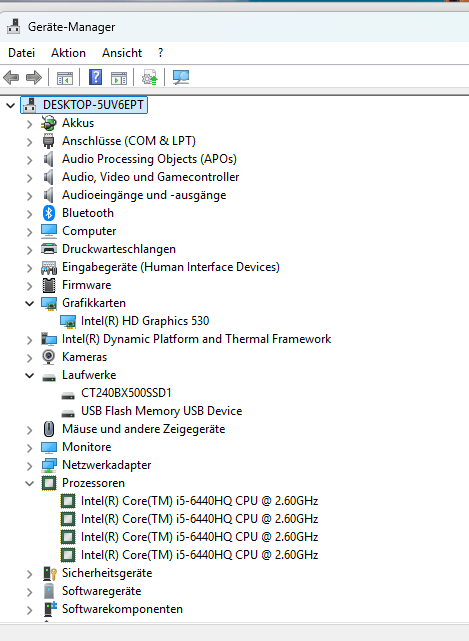Click the Bluetooth logo icon
The height and width of the screenshot is (641, 469).
pyautogui.click(x=49, y=213)
